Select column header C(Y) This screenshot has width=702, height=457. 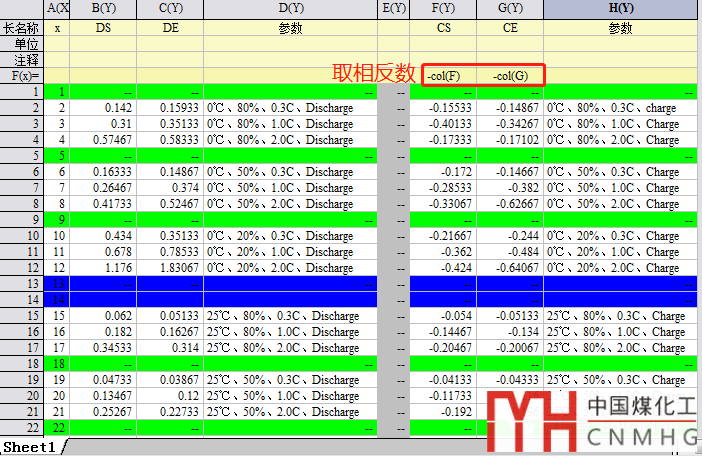170,9
